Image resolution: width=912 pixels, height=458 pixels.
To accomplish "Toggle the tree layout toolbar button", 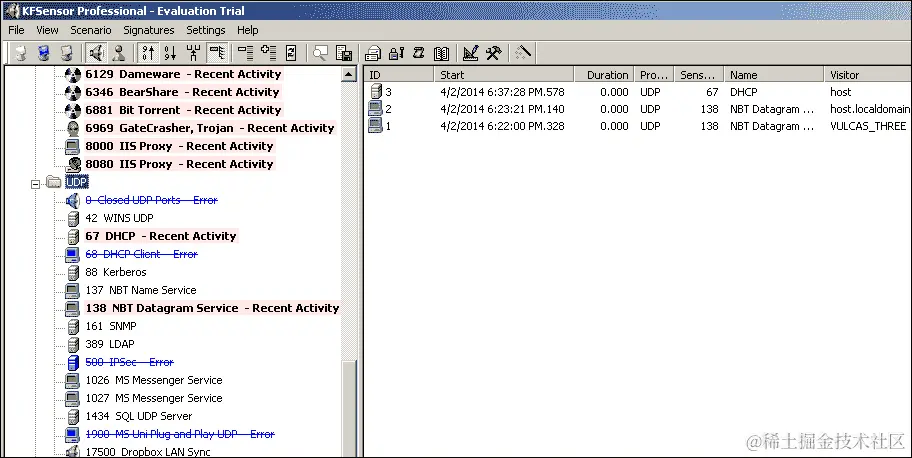I will click(216, 53).
